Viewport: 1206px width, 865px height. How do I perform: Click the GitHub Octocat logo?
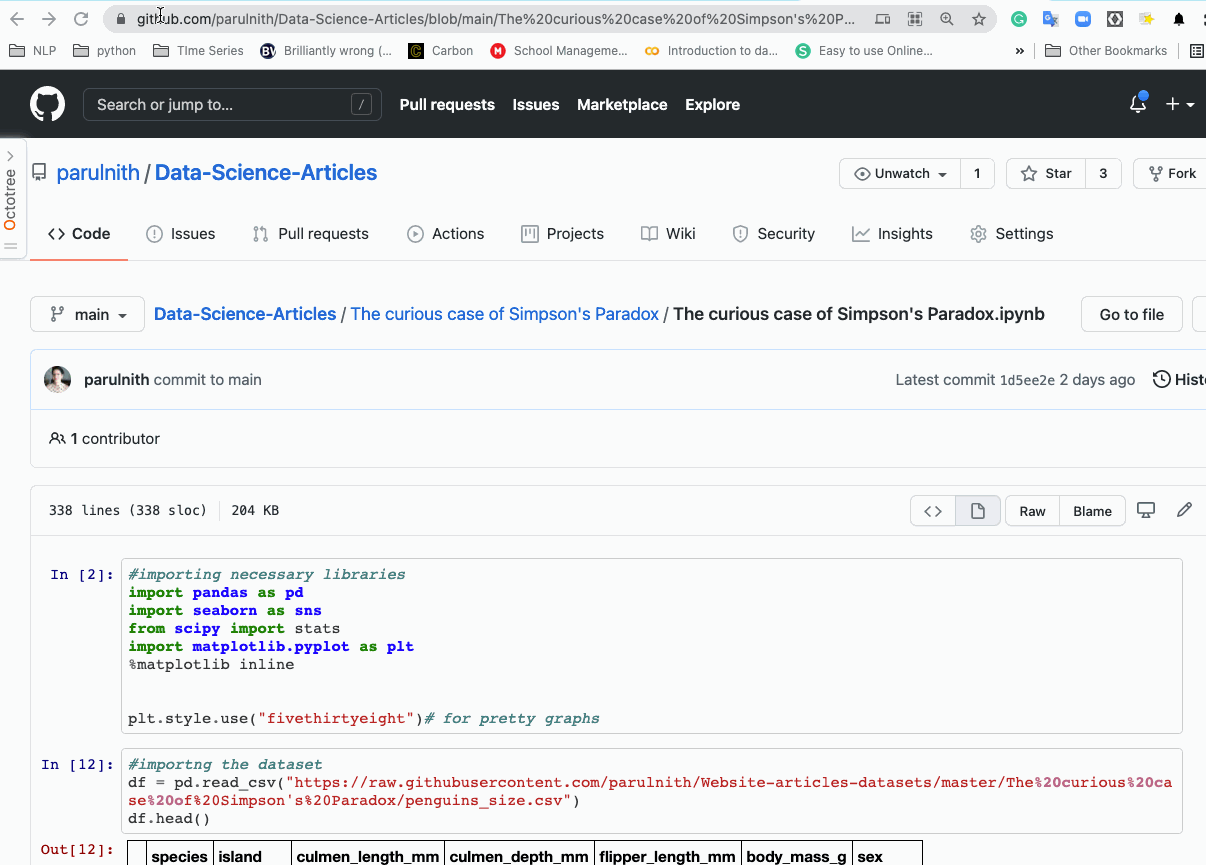(47, 105)
